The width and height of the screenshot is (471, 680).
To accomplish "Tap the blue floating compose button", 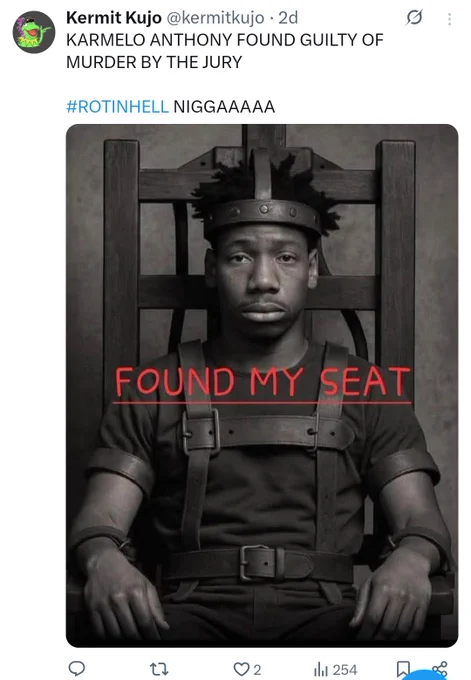I will point(425,675).
